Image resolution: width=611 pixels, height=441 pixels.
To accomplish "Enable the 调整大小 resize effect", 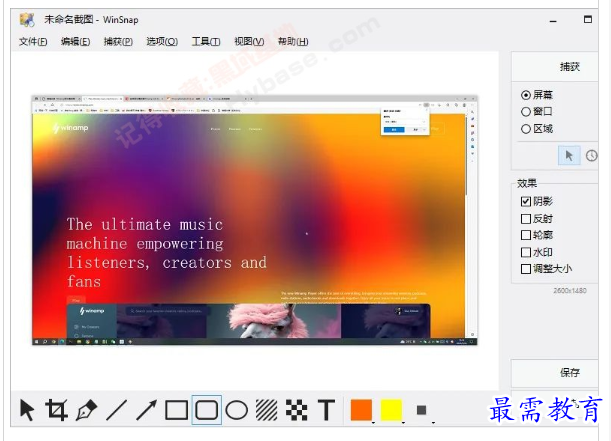I will [546, 269].
